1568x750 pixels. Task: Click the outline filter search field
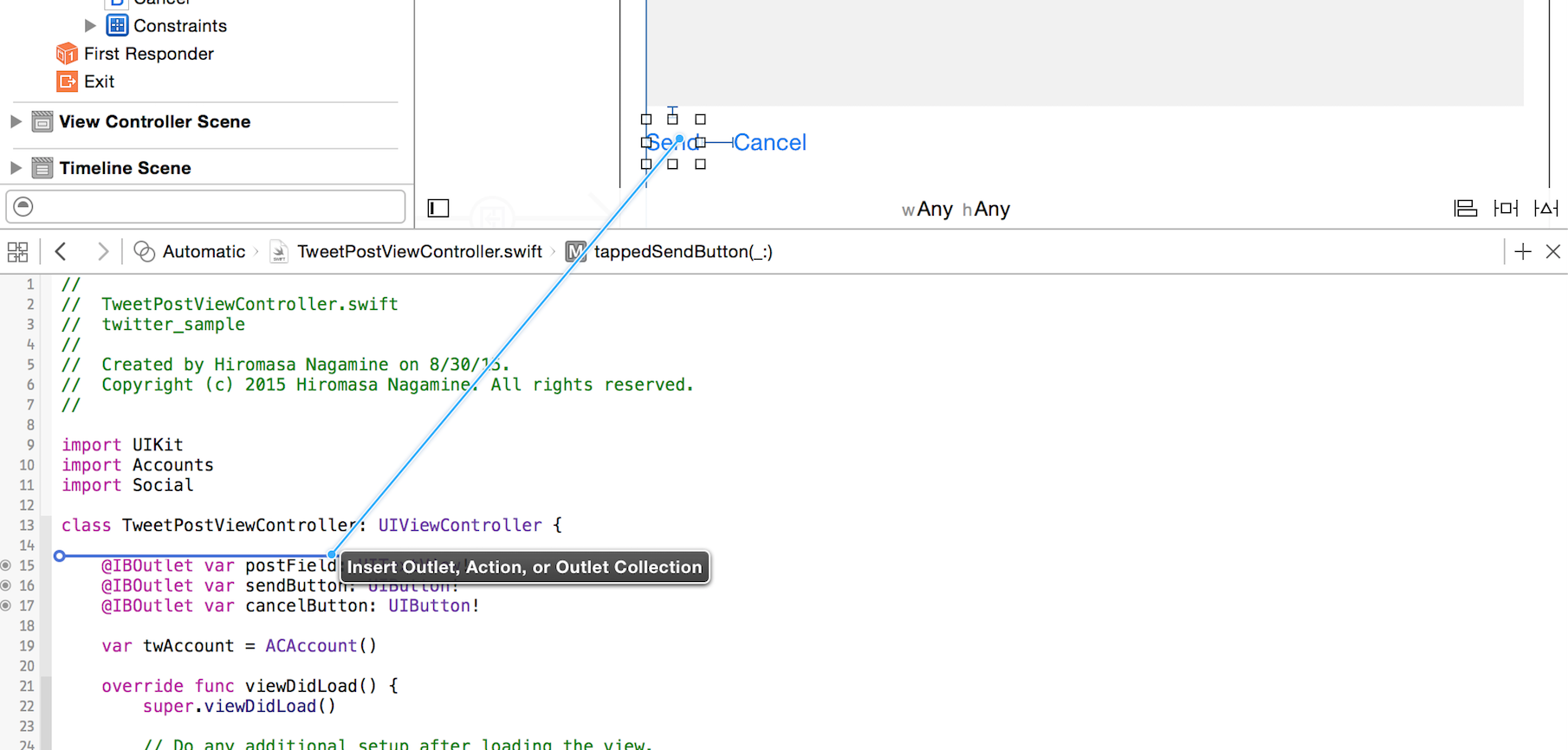point(206,207)
